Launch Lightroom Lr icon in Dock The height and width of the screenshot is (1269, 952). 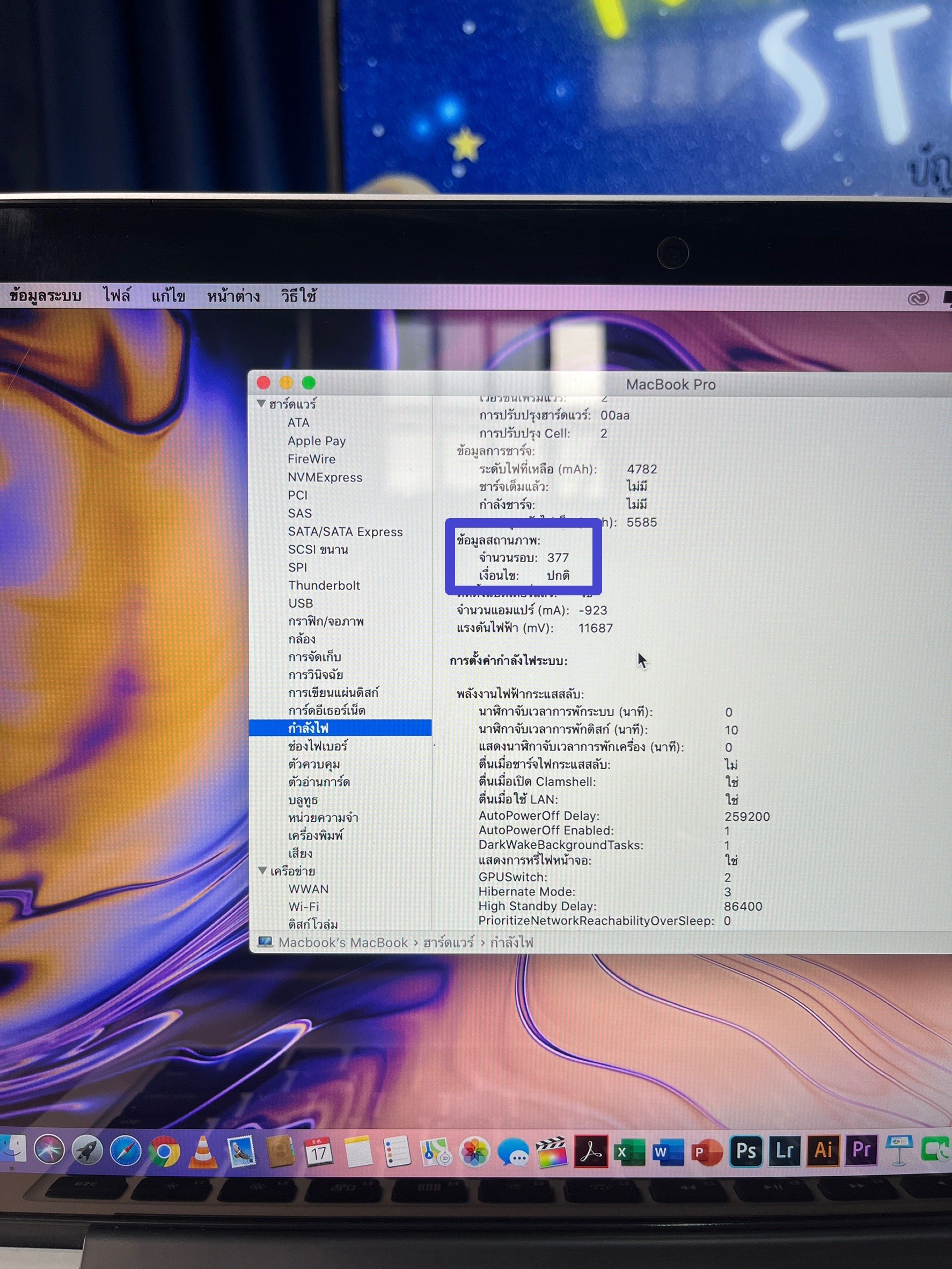(x=784, y=1150)
